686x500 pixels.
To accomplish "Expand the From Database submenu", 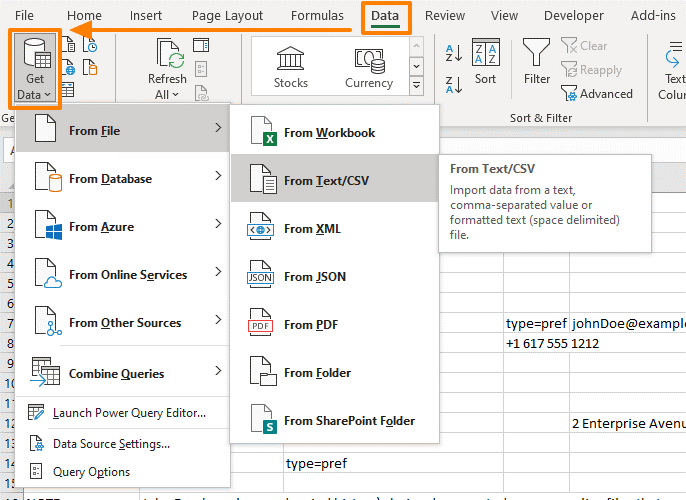I will [122, 178].
